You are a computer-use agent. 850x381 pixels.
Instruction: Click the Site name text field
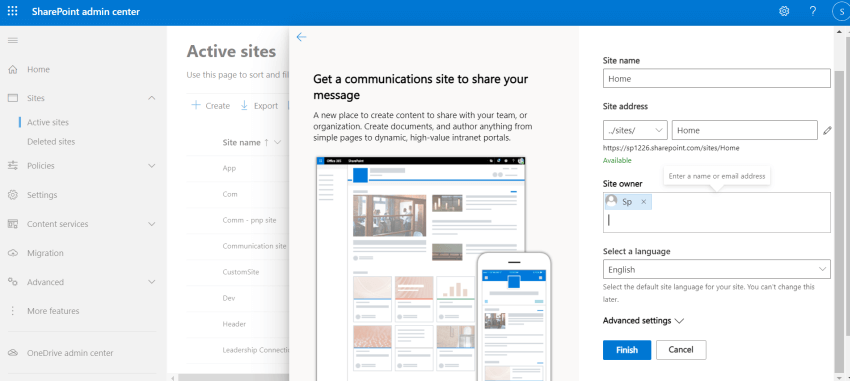(717, 78)
